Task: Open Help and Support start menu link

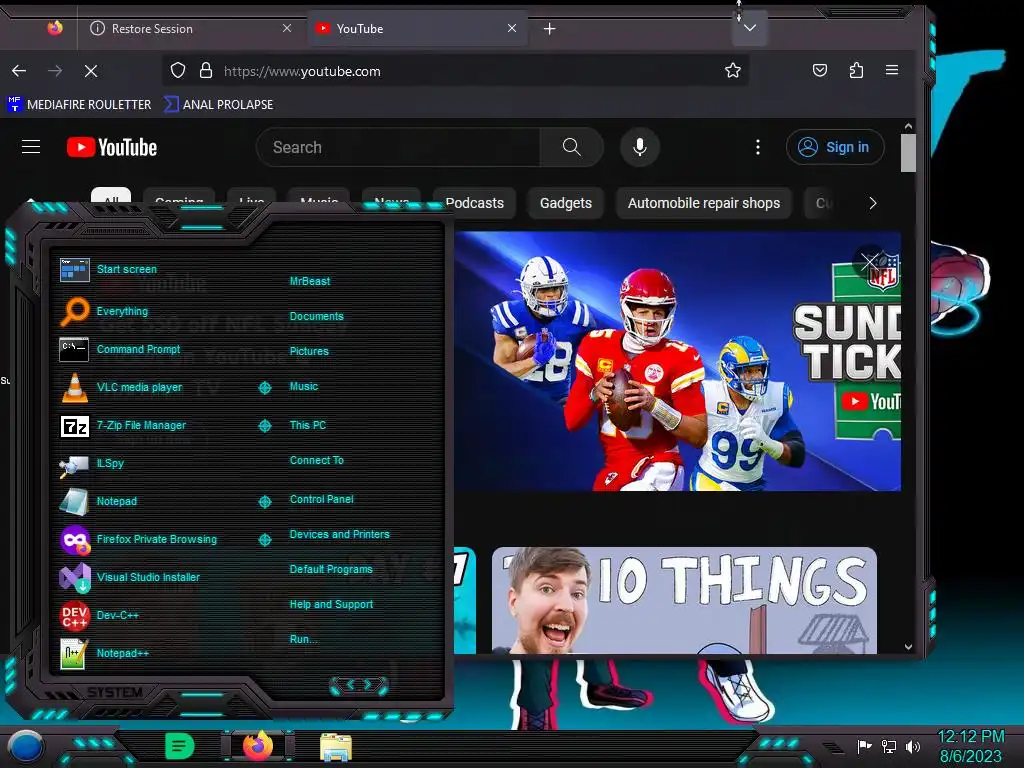Action: coord(331,605)
